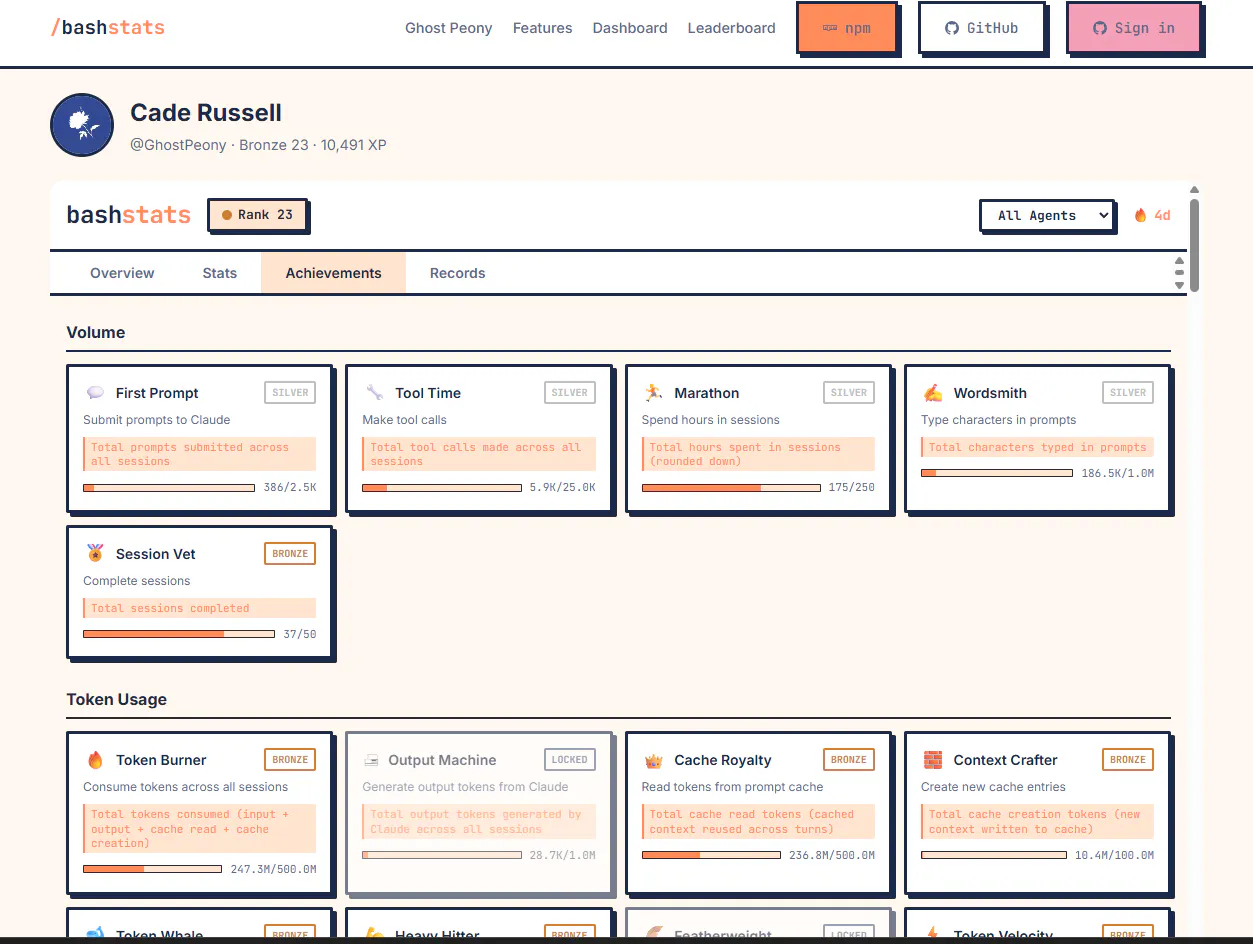Click the Marathon runner icon
1253x944 pixels.
[653, 393]
